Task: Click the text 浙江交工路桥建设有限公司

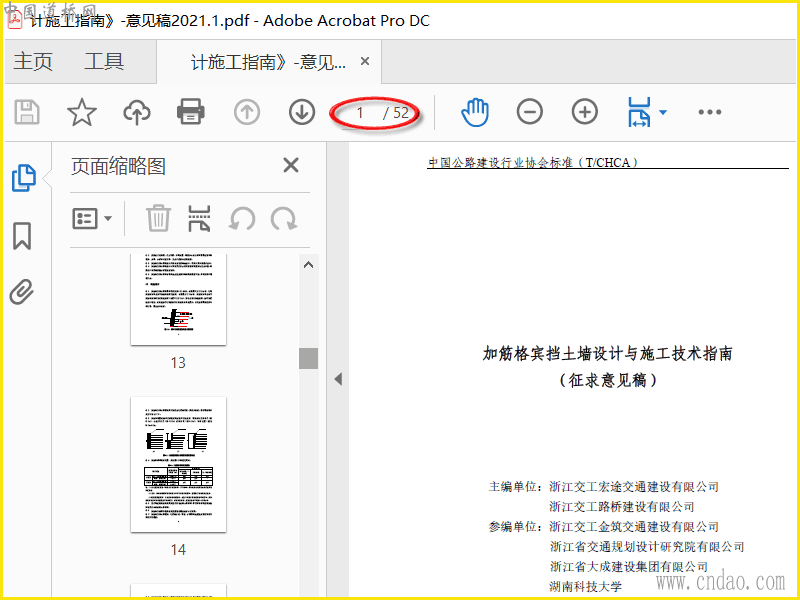Action: (x=622, y=507)
